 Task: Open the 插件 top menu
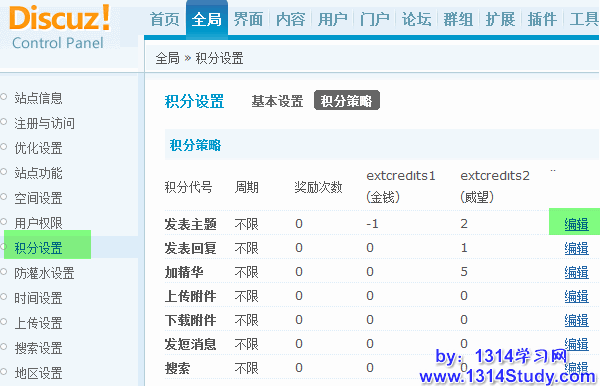point(542,19)
